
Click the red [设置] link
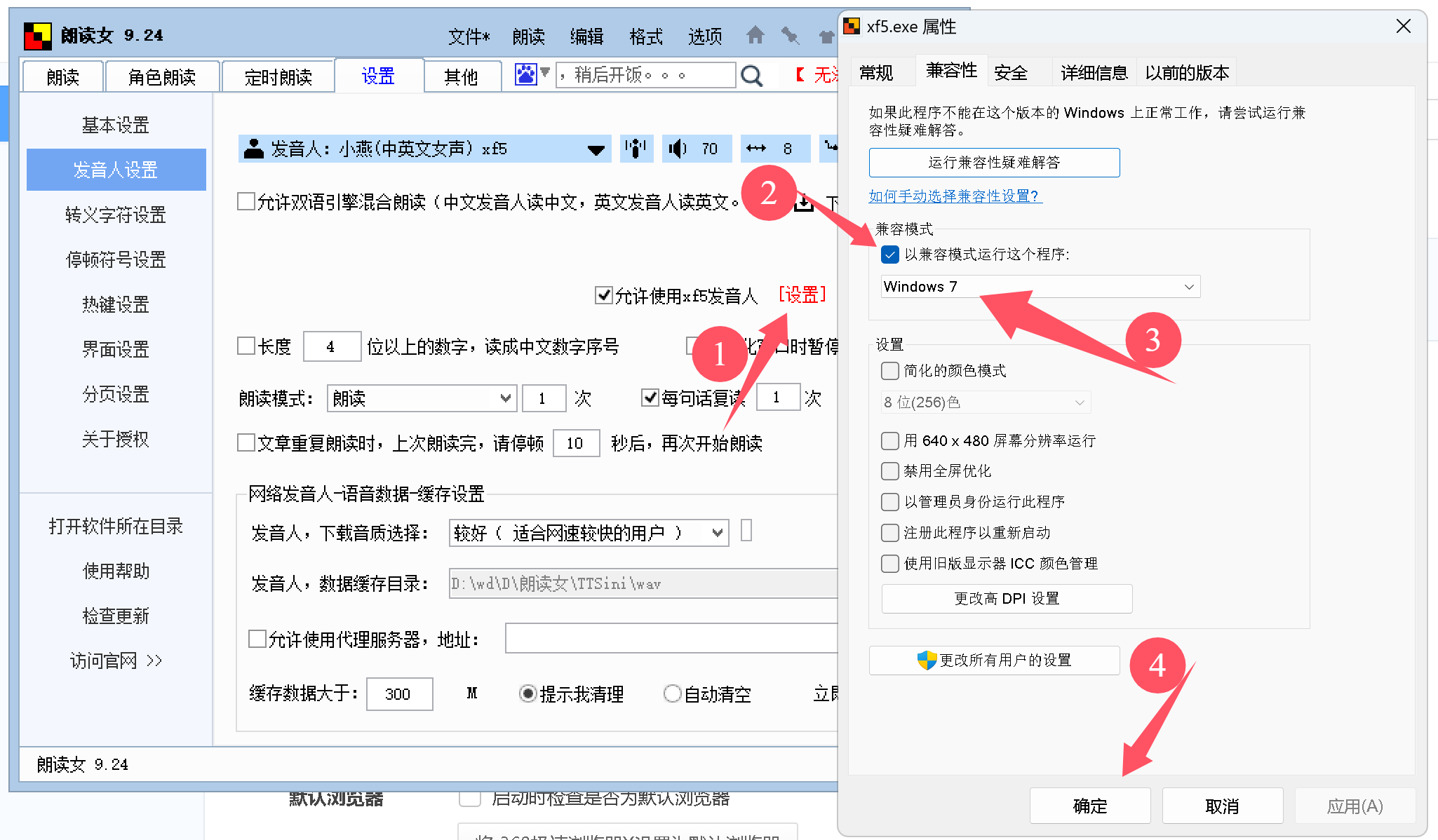point(802,294)
